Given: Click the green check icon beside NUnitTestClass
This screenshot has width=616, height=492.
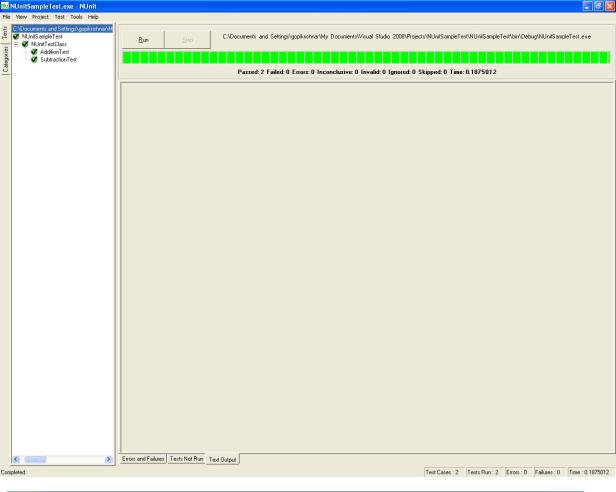Looking at the screenshot, I should [x=25, y=45].
